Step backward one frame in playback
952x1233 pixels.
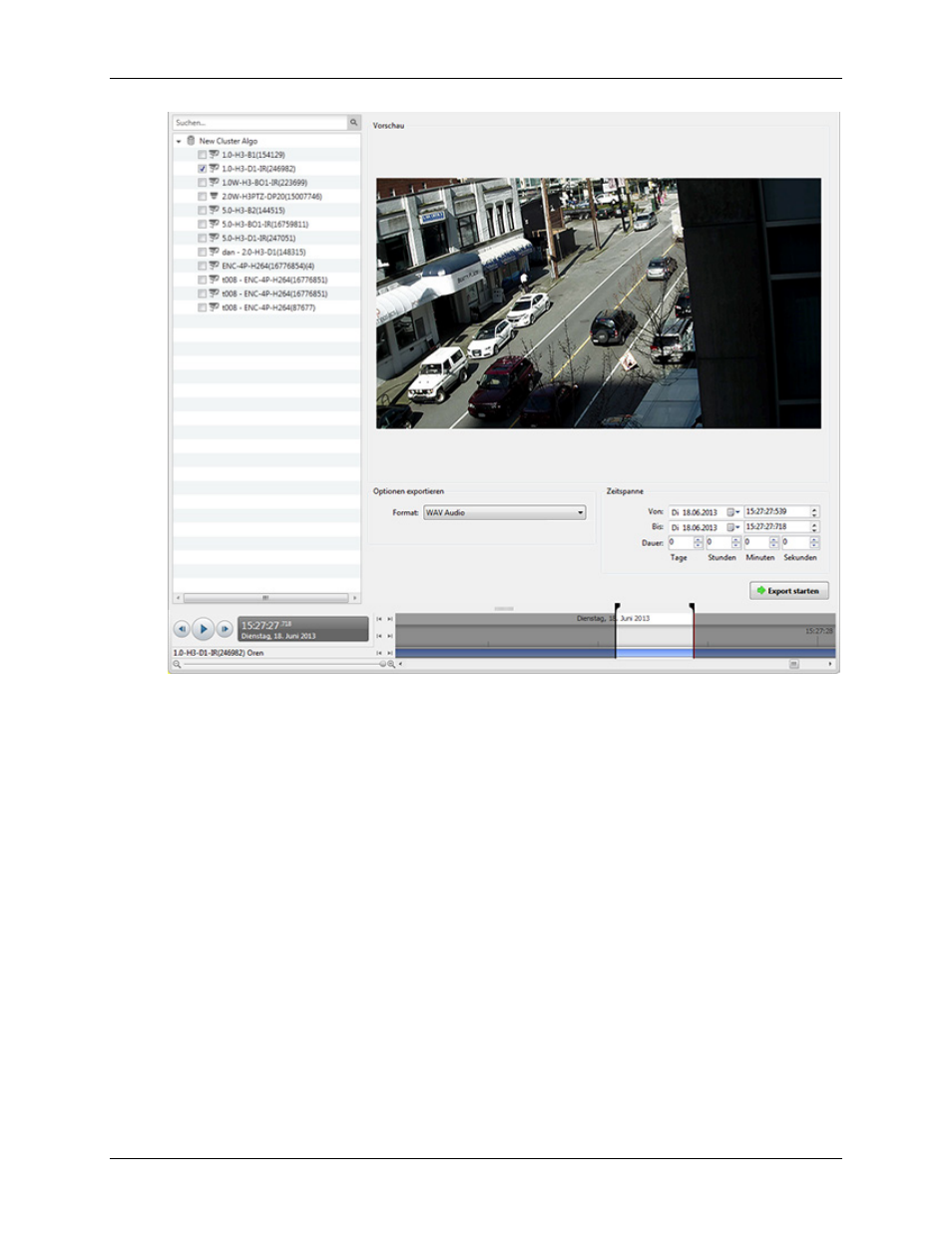coord(182,629)
